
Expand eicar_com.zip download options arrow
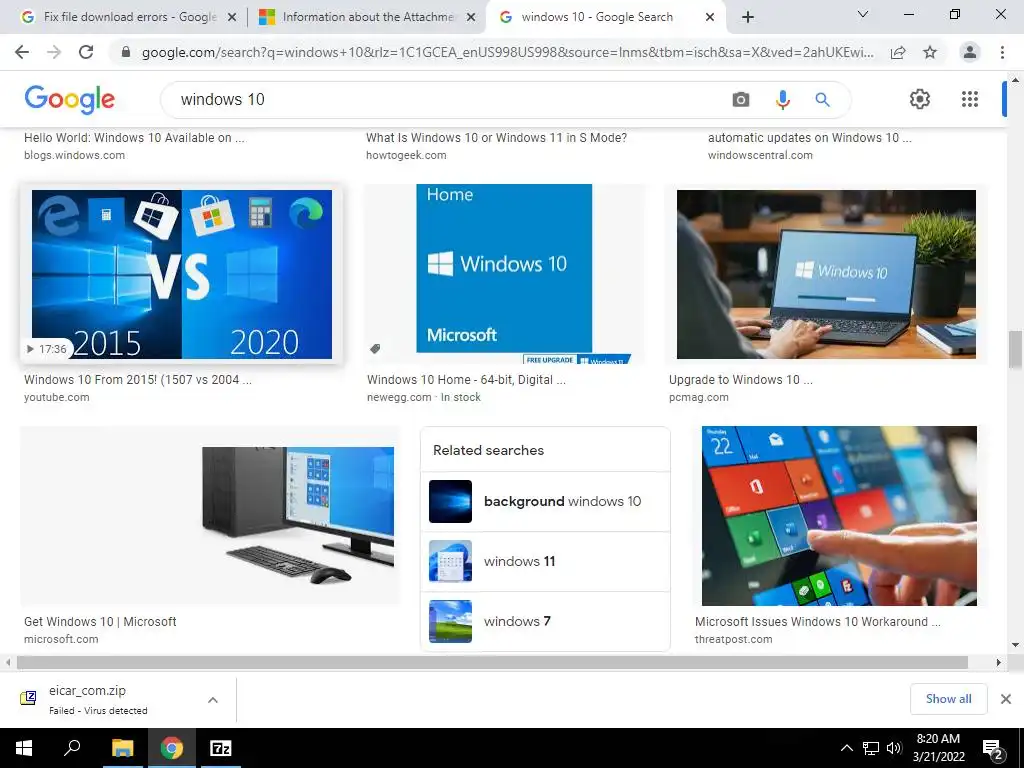[213, 699]
